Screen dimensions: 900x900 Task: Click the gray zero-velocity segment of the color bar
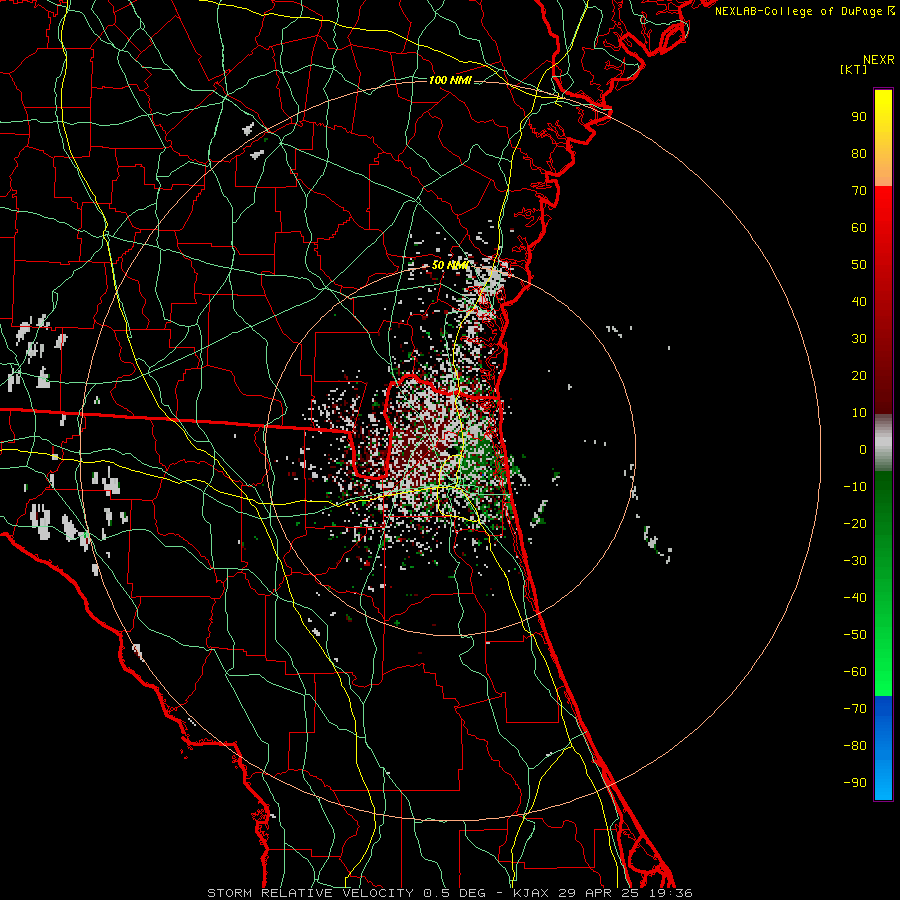click(x=883, y=443)
